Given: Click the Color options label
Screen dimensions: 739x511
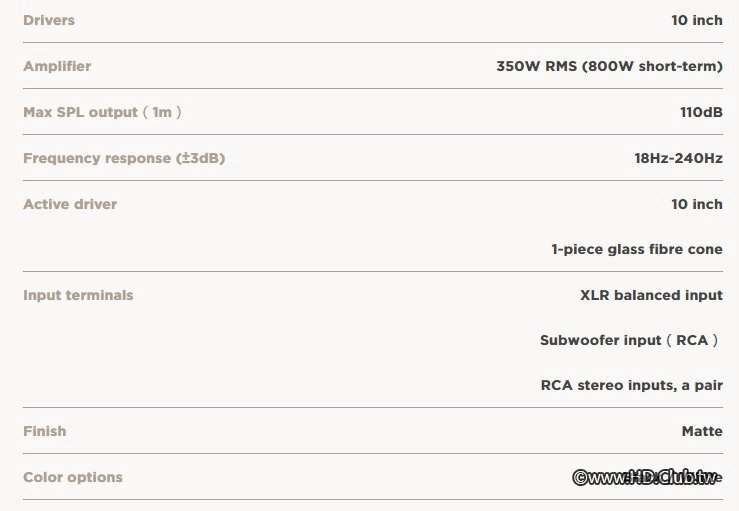Looking at the screenshot, I should click(x=73, y=477).
